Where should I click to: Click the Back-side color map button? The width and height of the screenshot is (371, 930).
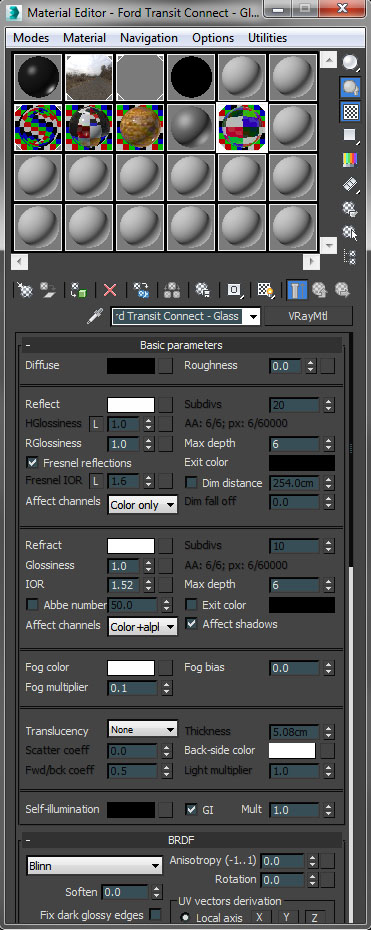[328, 750]
